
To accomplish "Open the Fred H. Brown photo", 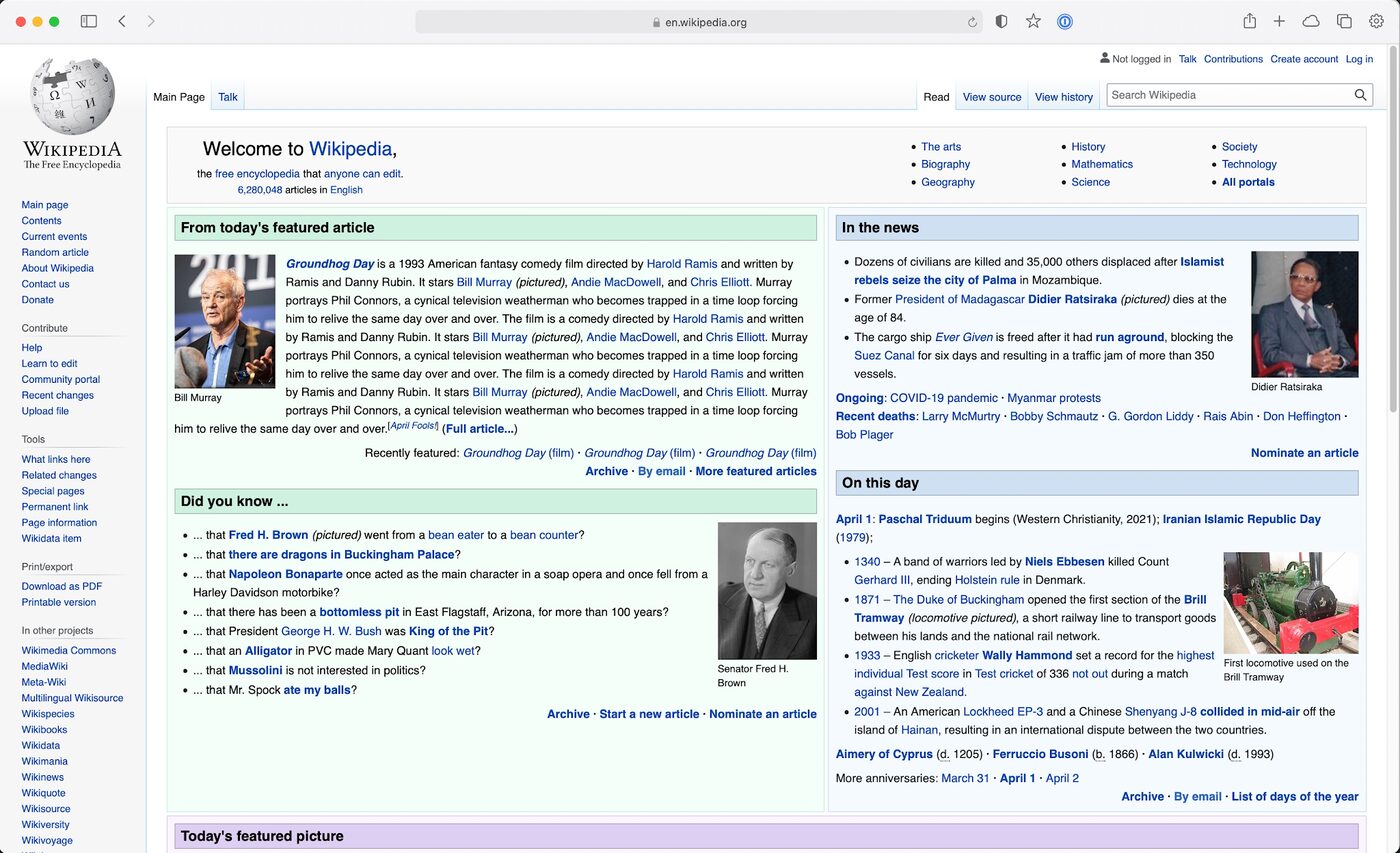I will point(767,590).
